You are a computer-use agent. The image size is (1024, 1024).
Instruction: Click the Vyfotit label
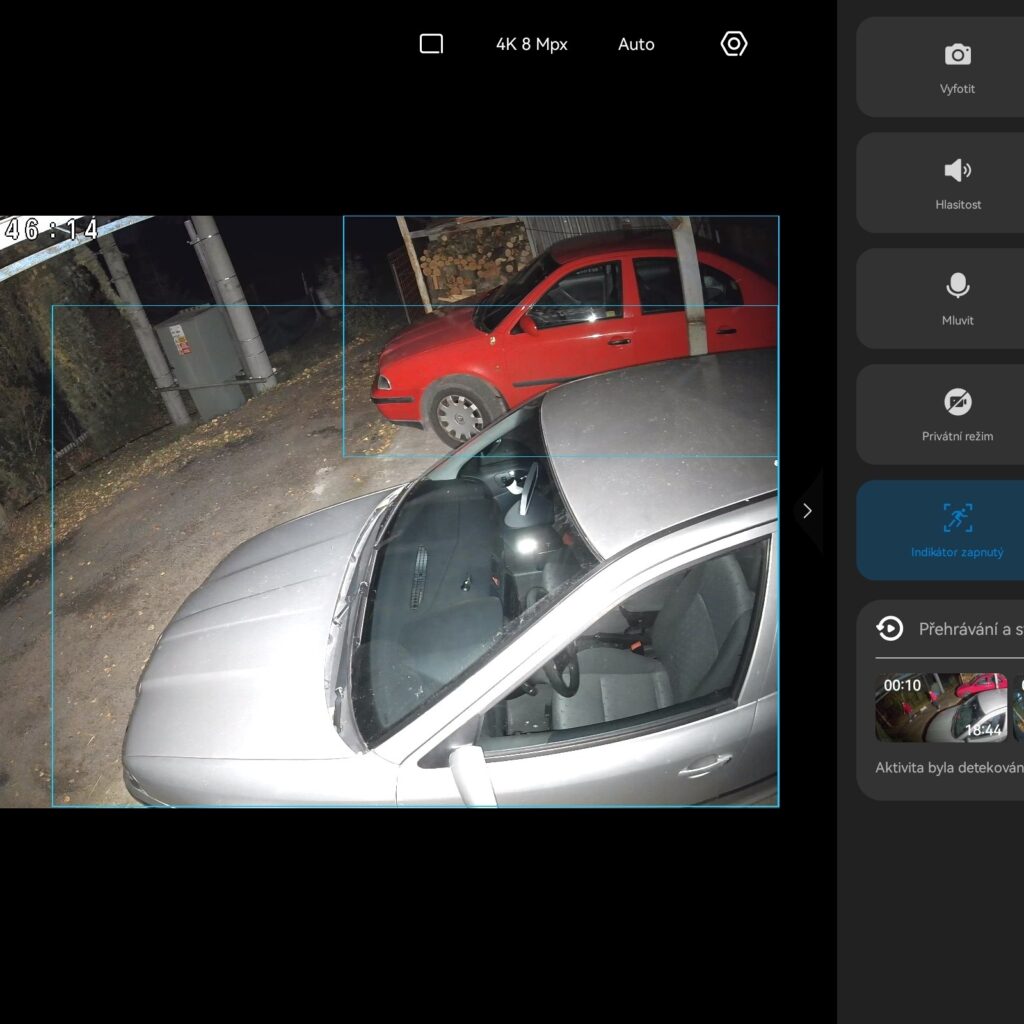pos(957,89)
